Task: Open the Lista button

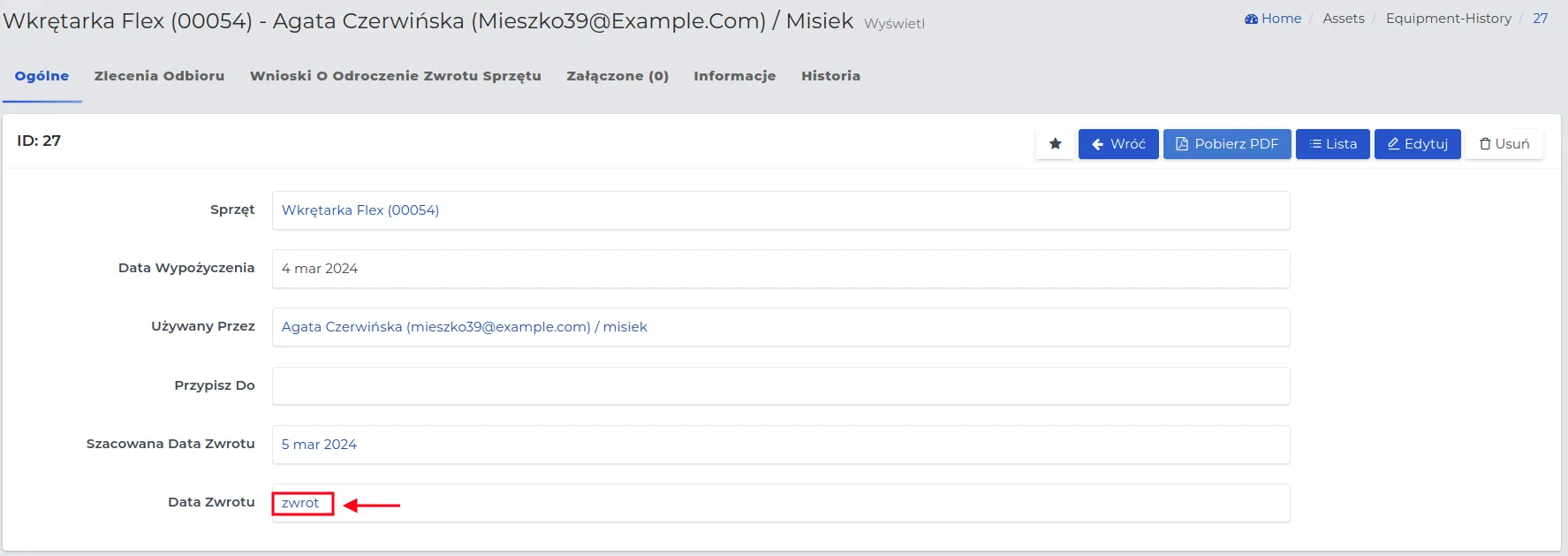Action: (1332, 144)
